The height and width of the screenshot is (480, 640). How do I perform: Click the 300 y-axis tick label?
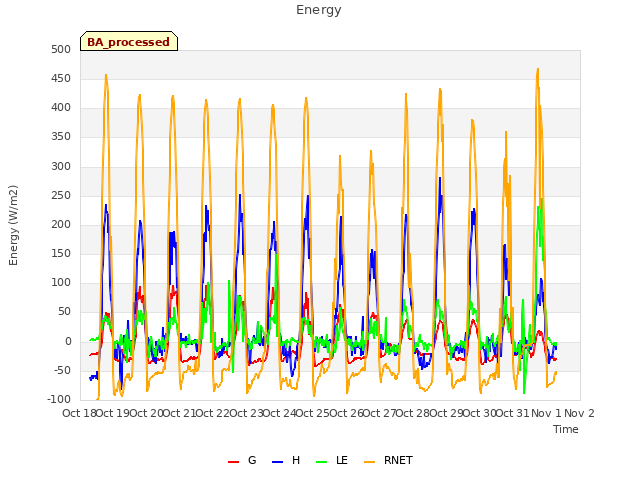click(x=61, y=166)
